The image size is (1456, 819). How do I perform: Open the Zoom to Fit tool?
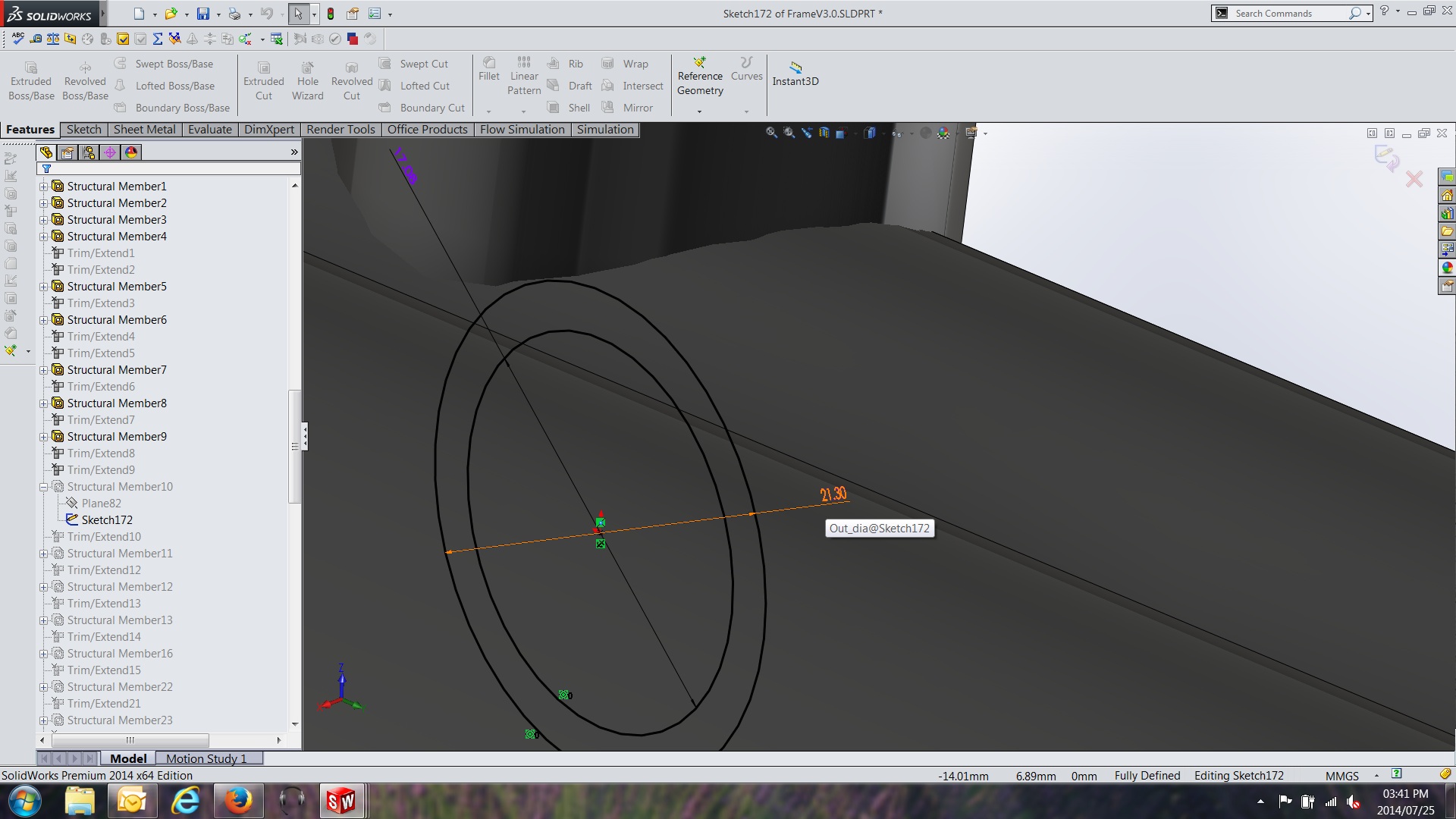tap(771, 133)
